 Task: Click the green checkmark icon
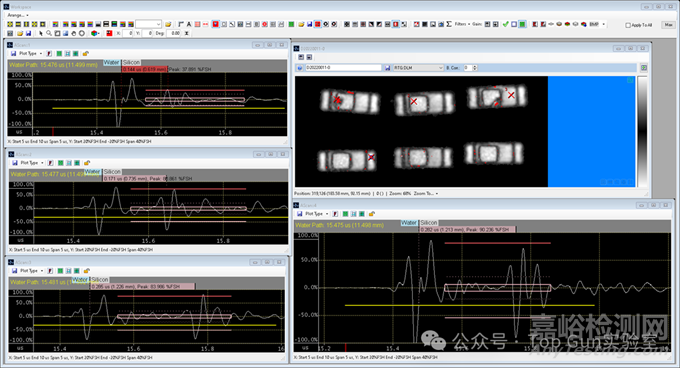(505, 24)
